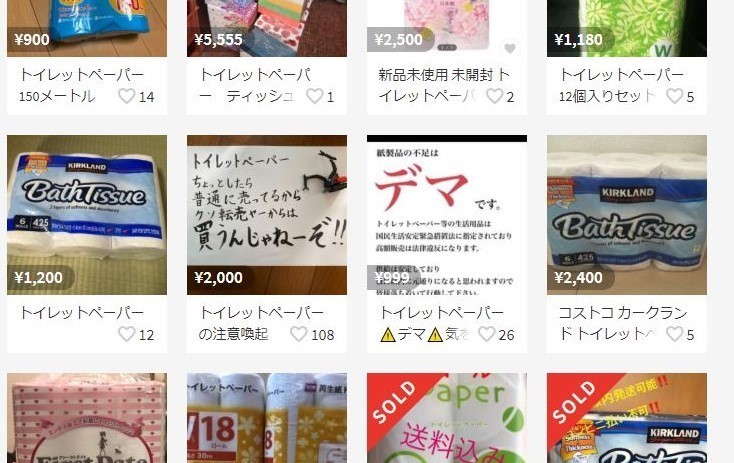Screen dimensions: 734x463
Task: Open the SOLD Kirkland listing image
Action: (627, 418)
